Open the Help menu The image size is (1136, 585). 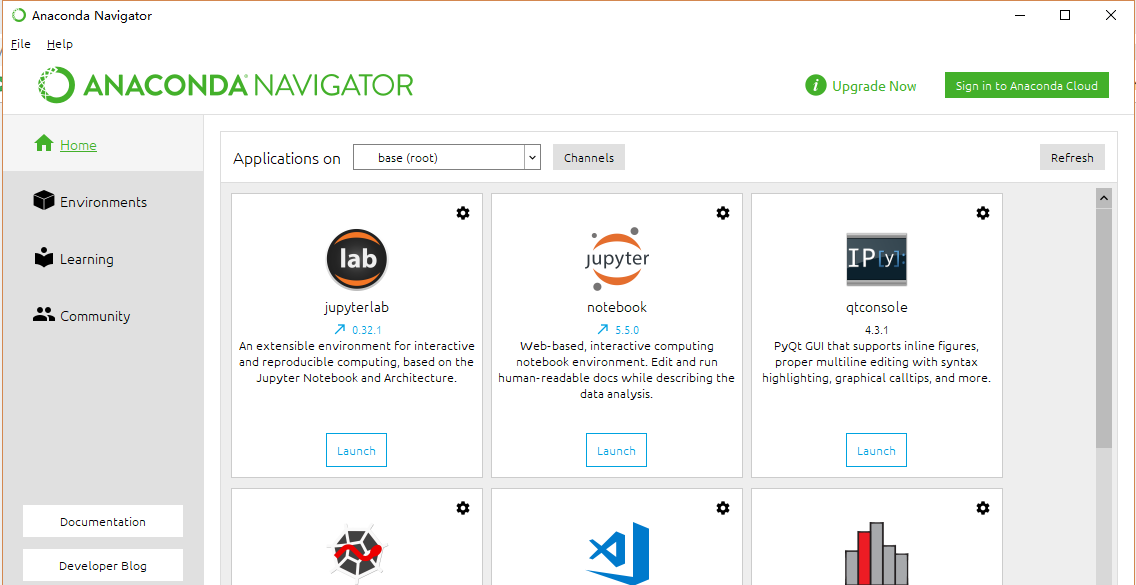pyautogui.click(x=59, y=43)
